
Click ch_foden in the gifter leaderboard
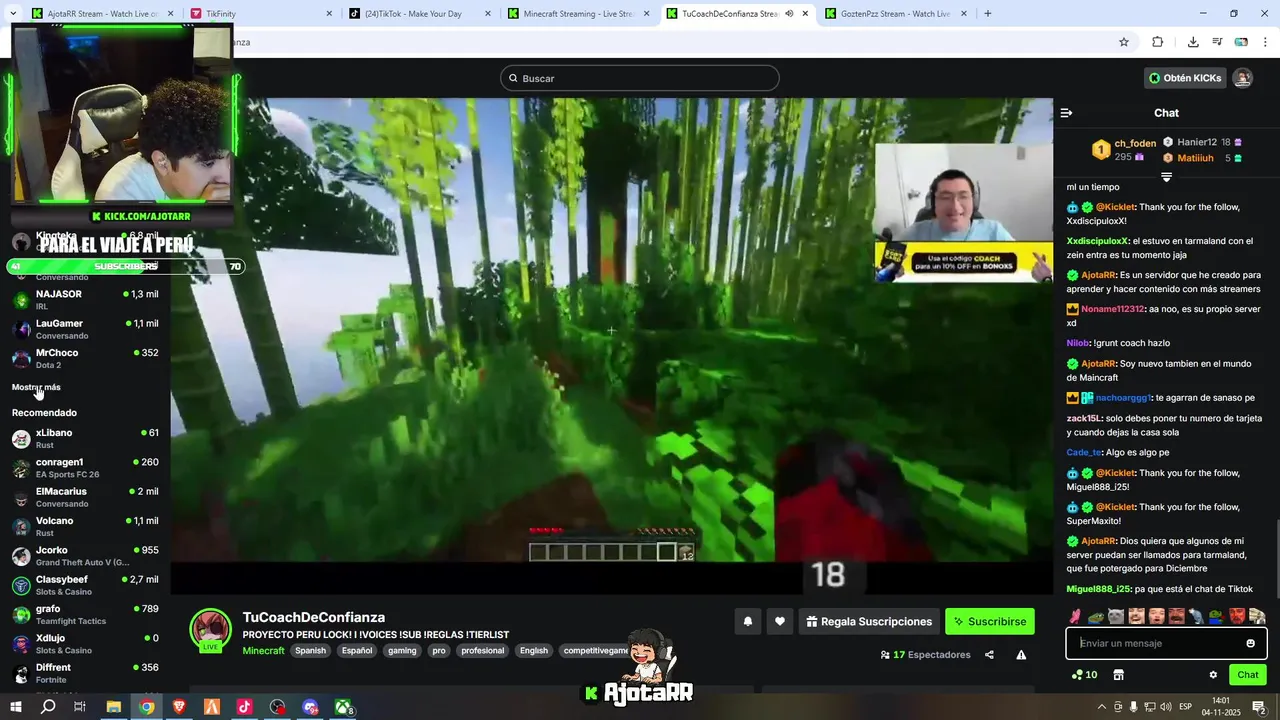tap(1135, 143)
